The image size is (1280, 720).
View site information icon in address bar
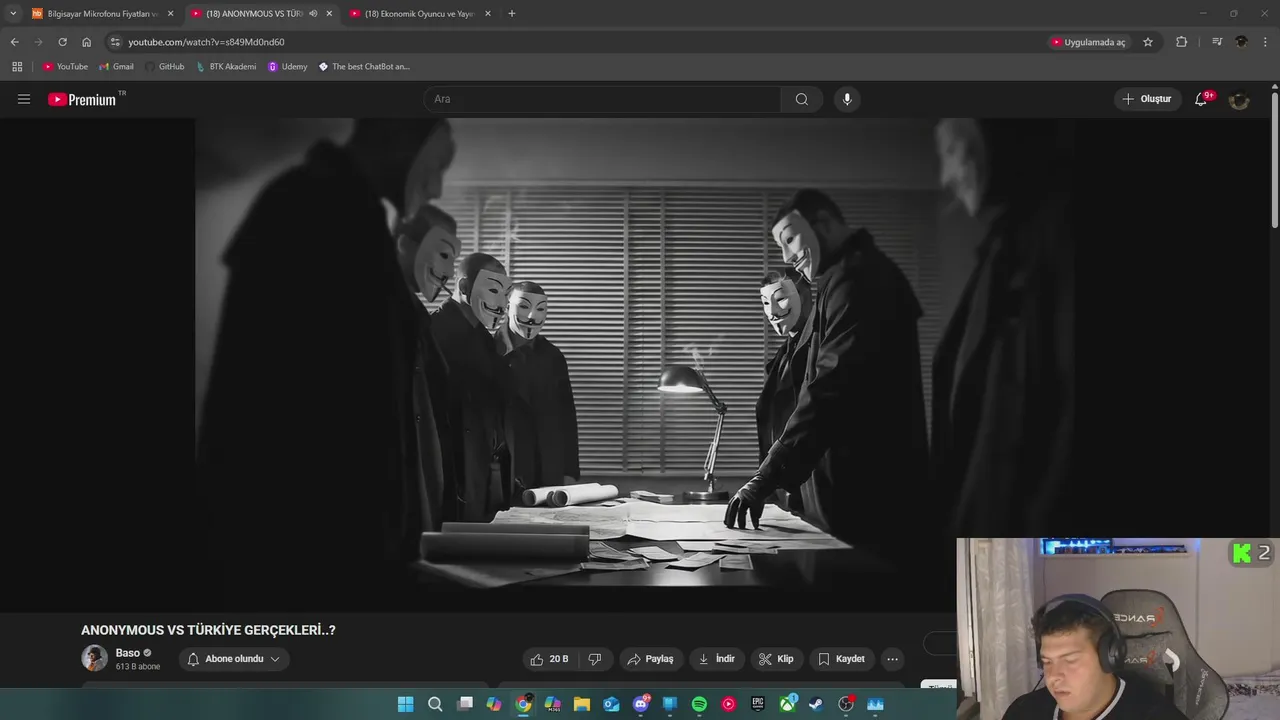coord(115,42)
